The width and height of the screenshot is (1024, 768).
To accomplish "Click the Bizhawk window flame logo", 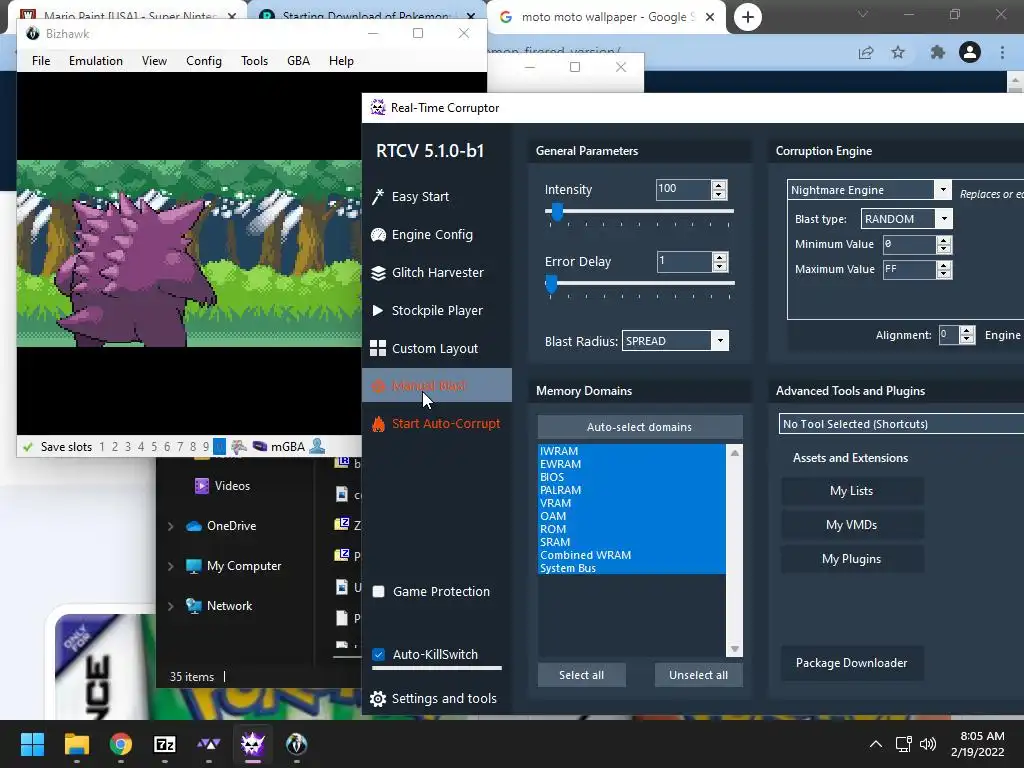I will tap(32, 34).
